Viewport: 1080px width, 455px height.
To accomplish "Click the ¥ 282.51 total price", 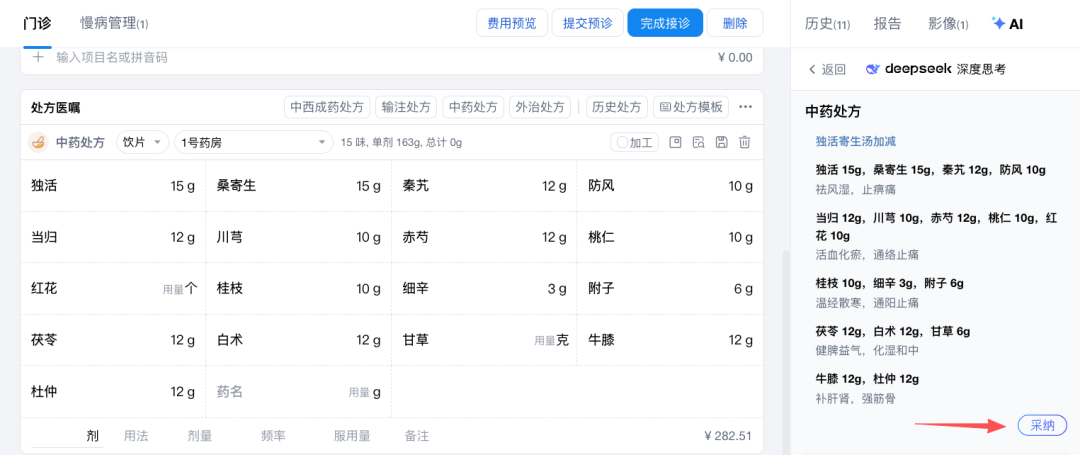I will 728,436.
